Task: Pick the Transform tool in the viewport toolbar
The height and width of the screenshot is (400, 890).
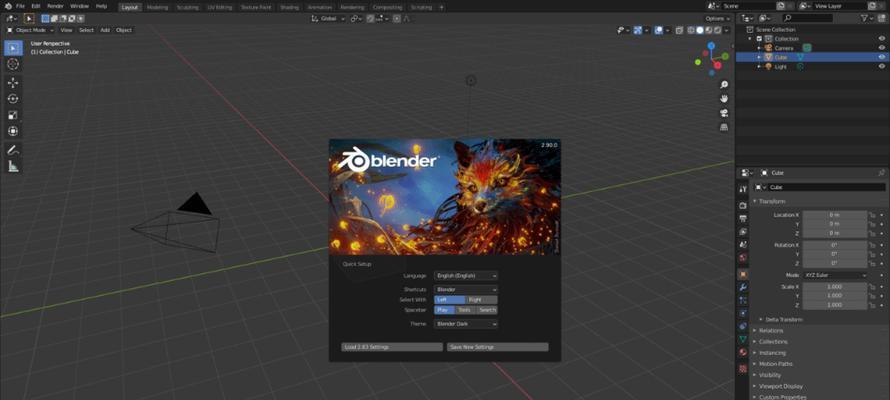Action: pos(13,131)
